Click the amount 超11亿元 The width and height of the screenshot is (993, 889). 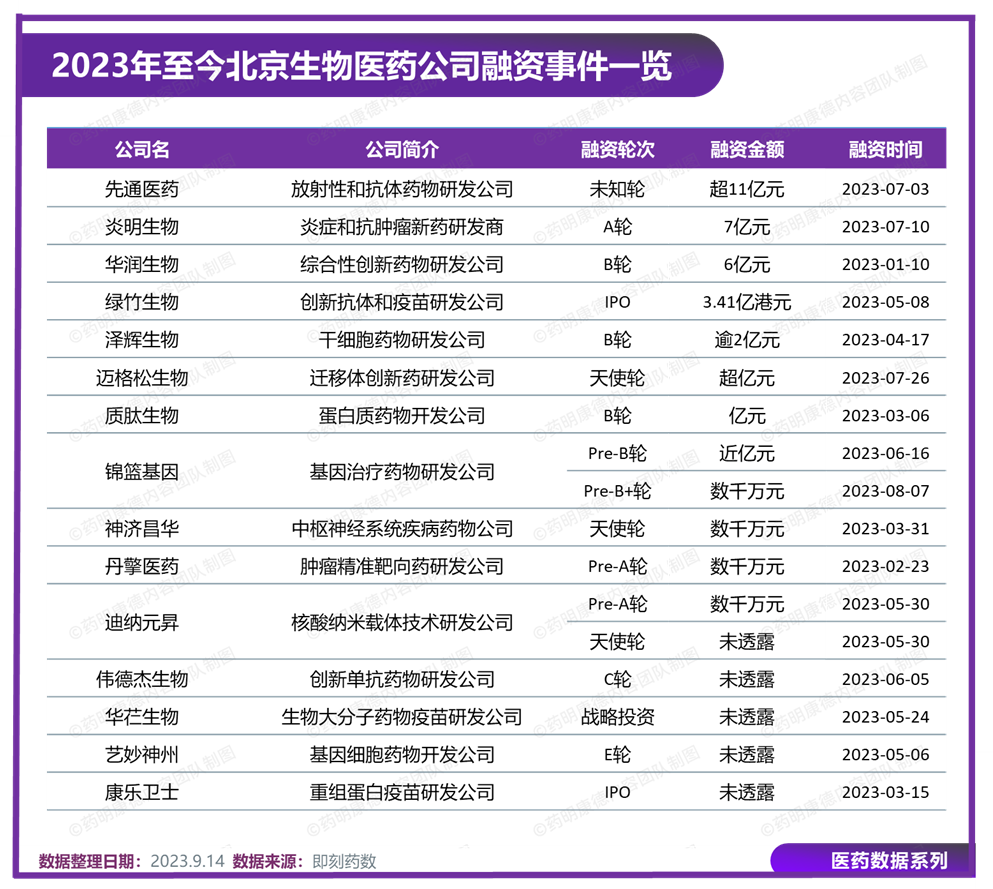pos(747,189)
